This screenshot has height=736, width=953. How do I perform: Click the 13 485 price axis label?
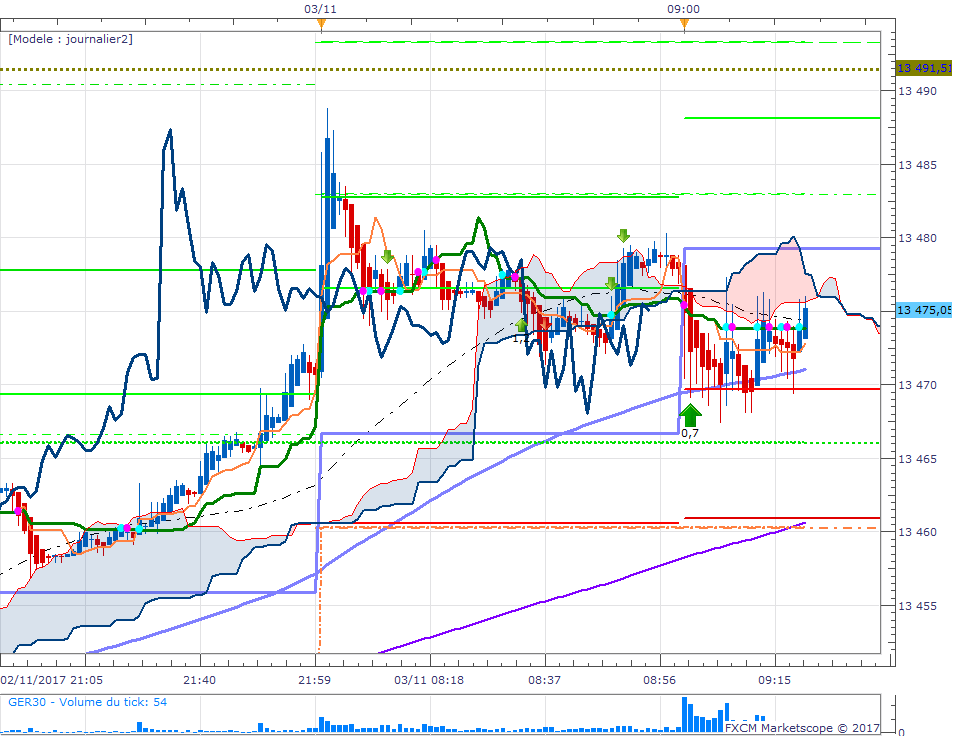[x=917, y=165]
